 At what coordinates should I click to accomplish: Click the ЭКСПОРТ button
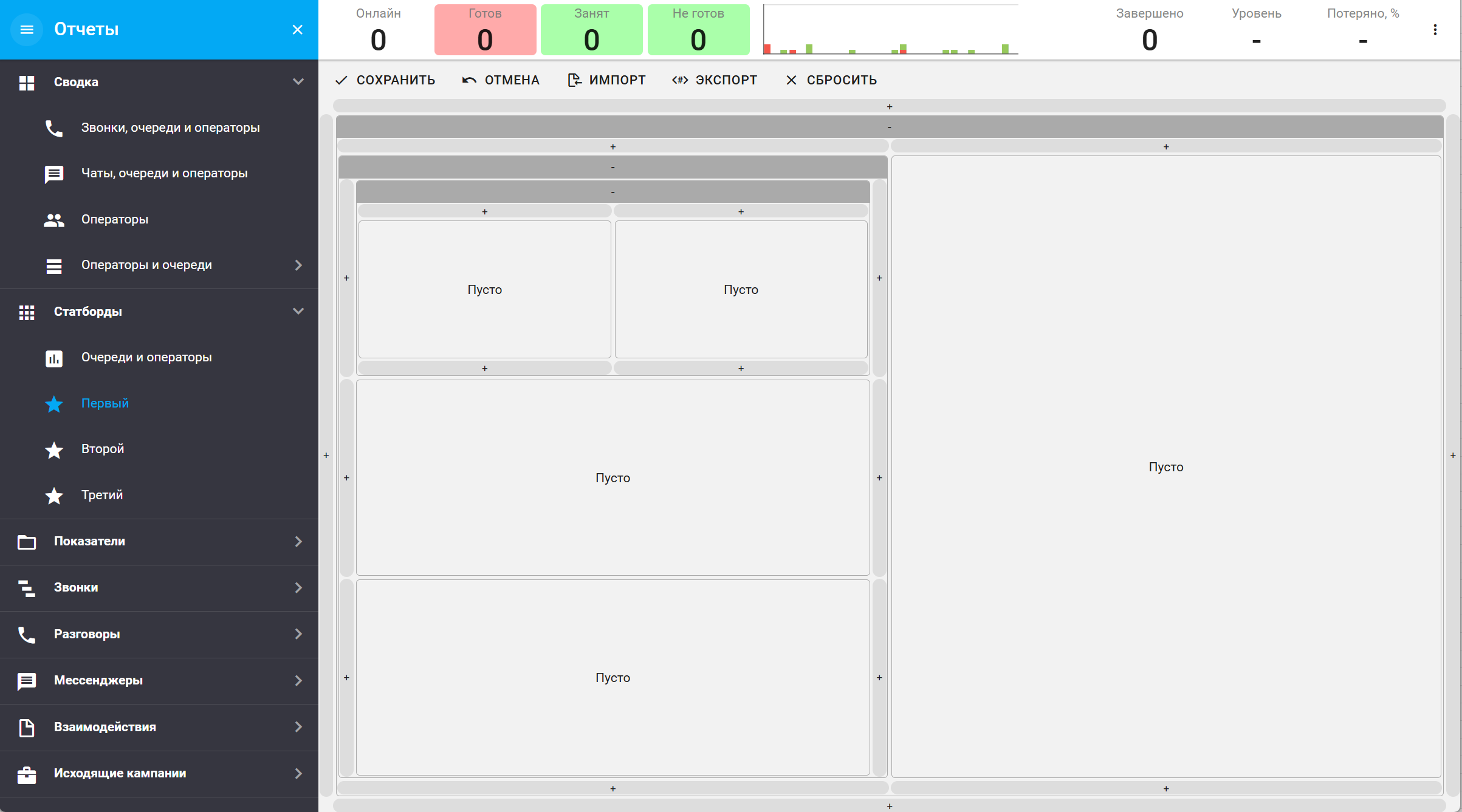(x=715, y=80)
